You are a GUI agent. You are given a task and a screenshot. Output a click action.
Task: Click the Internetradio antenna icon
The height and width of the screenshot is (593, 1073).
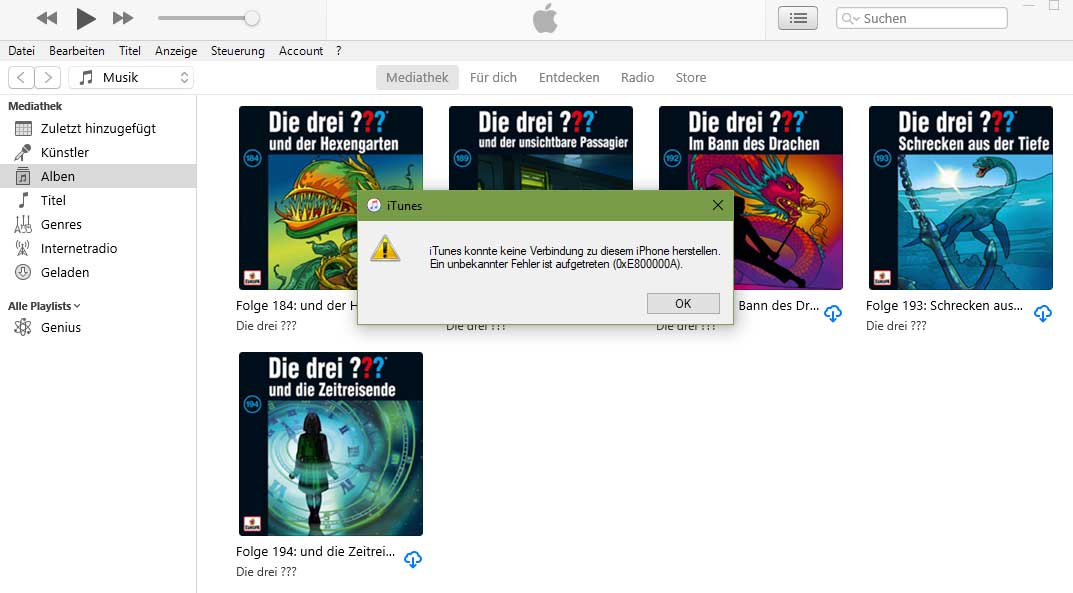tap(23, 248)
